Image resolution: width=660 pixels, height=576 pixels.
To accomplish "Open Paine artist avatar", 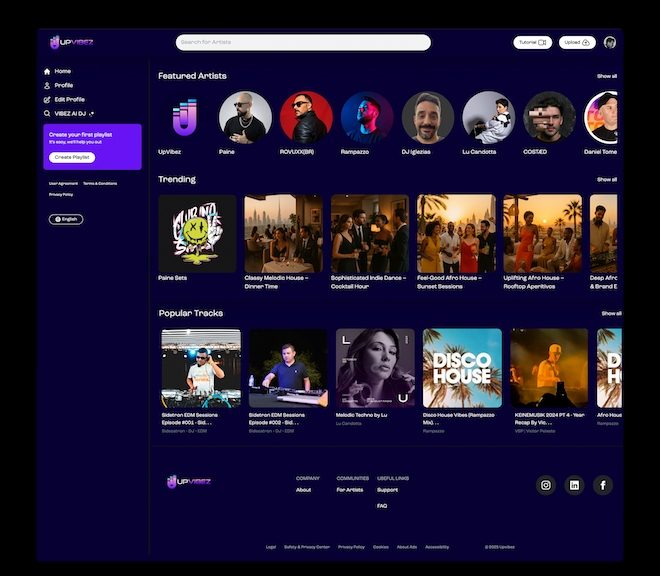I will pos(245,117).
